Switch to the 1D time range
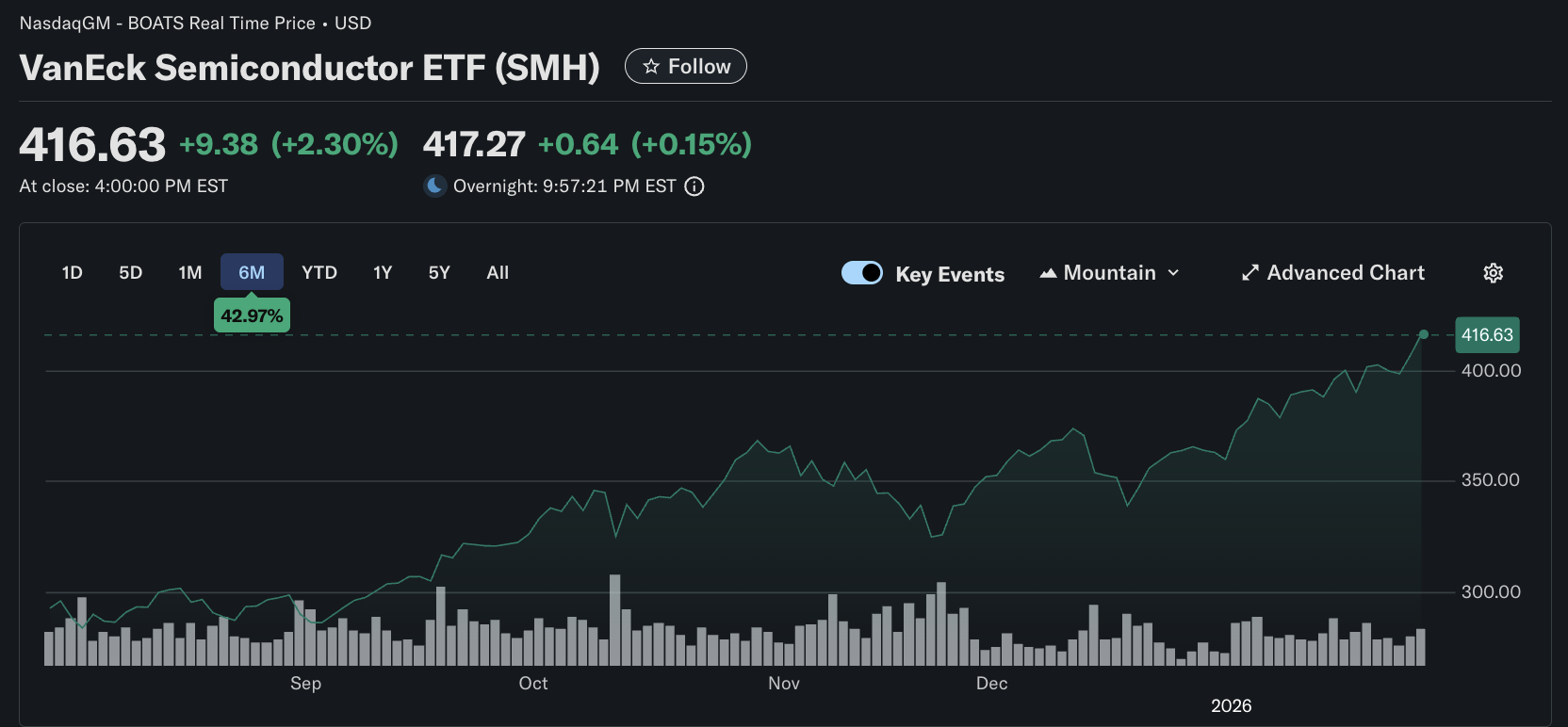The image size is (1568, 727). 71,272
